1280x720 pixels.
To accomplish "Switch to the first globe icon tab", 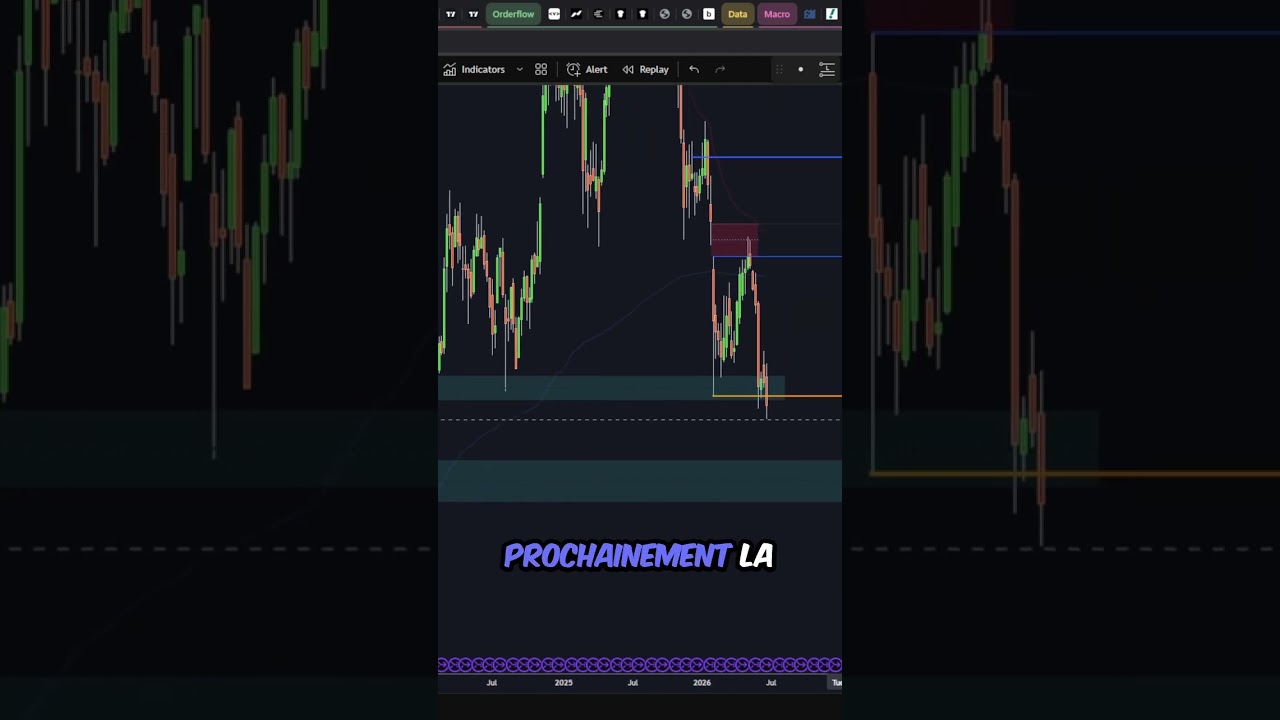I will 664,14.
